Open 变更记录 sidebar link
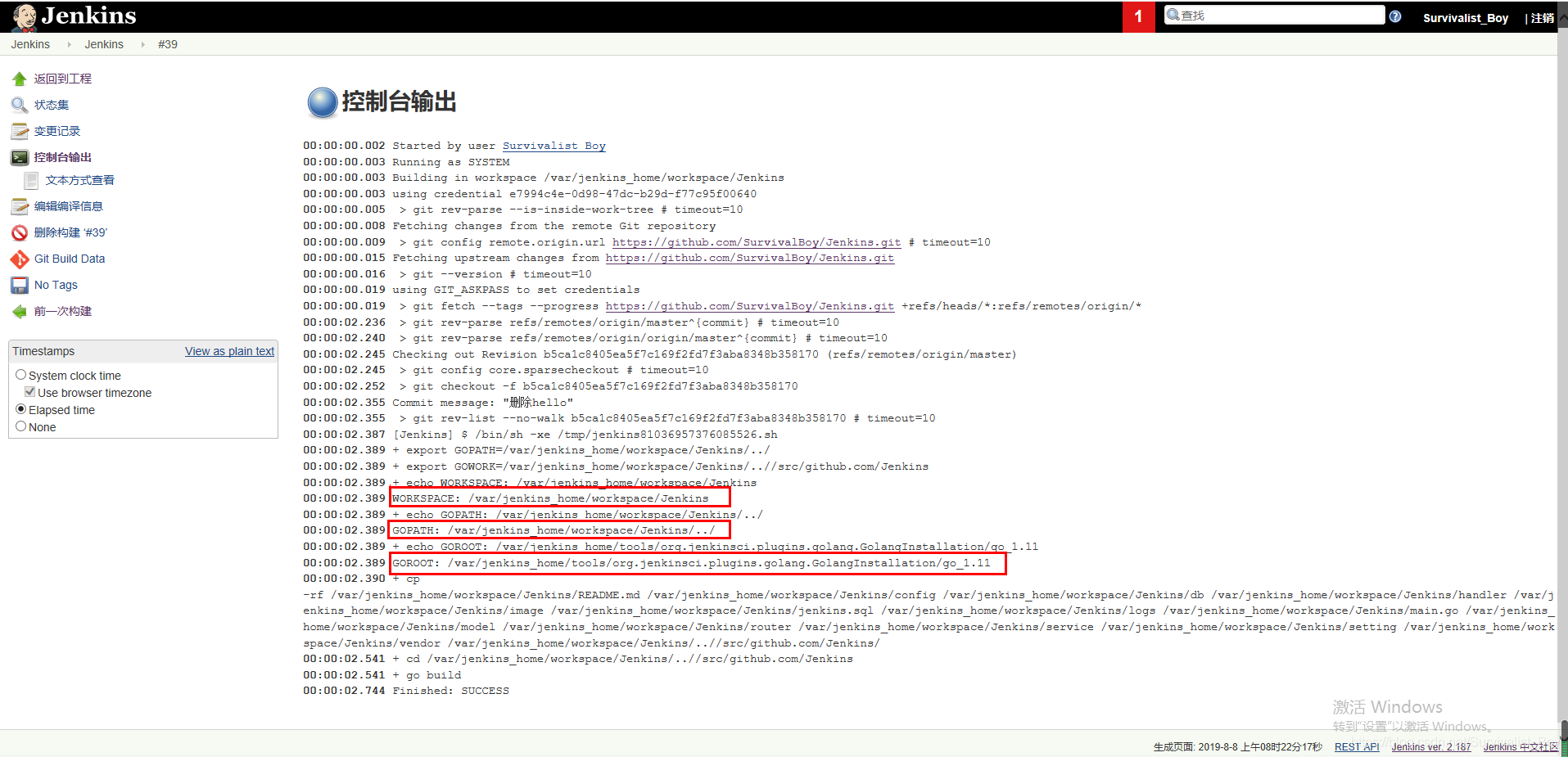This screenshot has width=1568, height=757. click(x=57, y=131)
